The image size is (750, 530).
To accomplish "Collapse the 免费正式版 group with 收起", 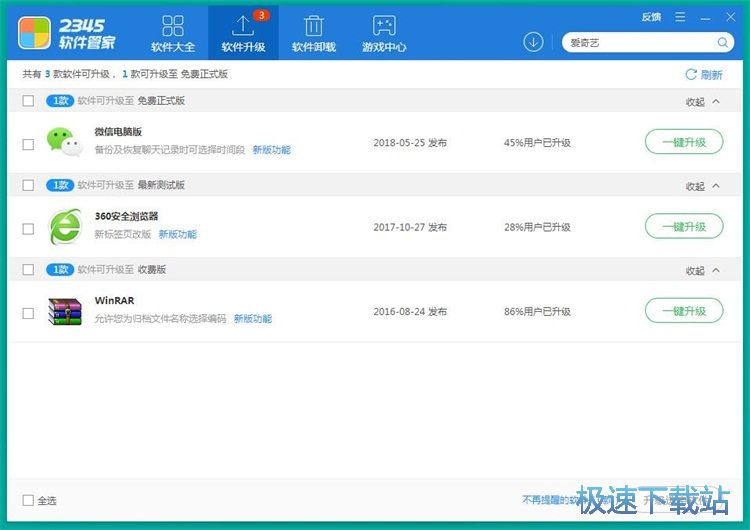I will point(702,101).
